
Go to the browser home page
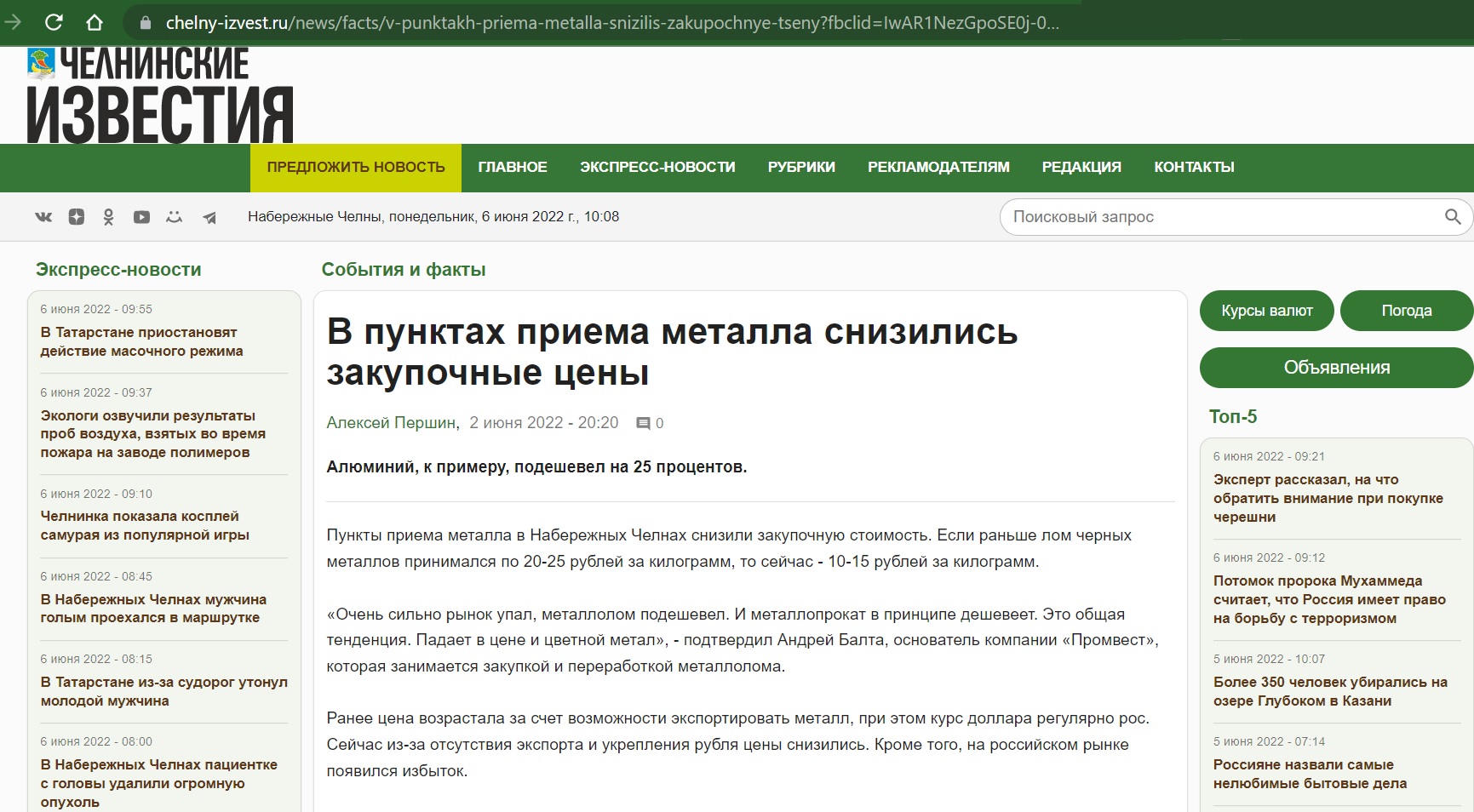pos(95,22)
